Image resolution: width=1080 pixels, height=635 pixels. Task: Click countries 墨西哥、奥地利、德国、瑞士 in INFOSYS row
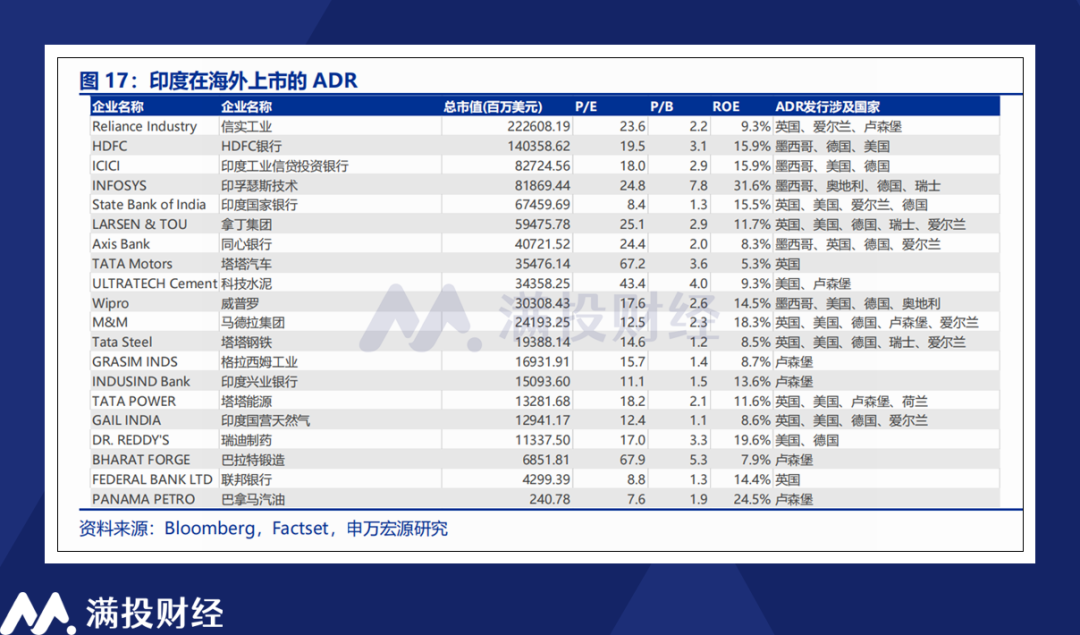point(858,185)
